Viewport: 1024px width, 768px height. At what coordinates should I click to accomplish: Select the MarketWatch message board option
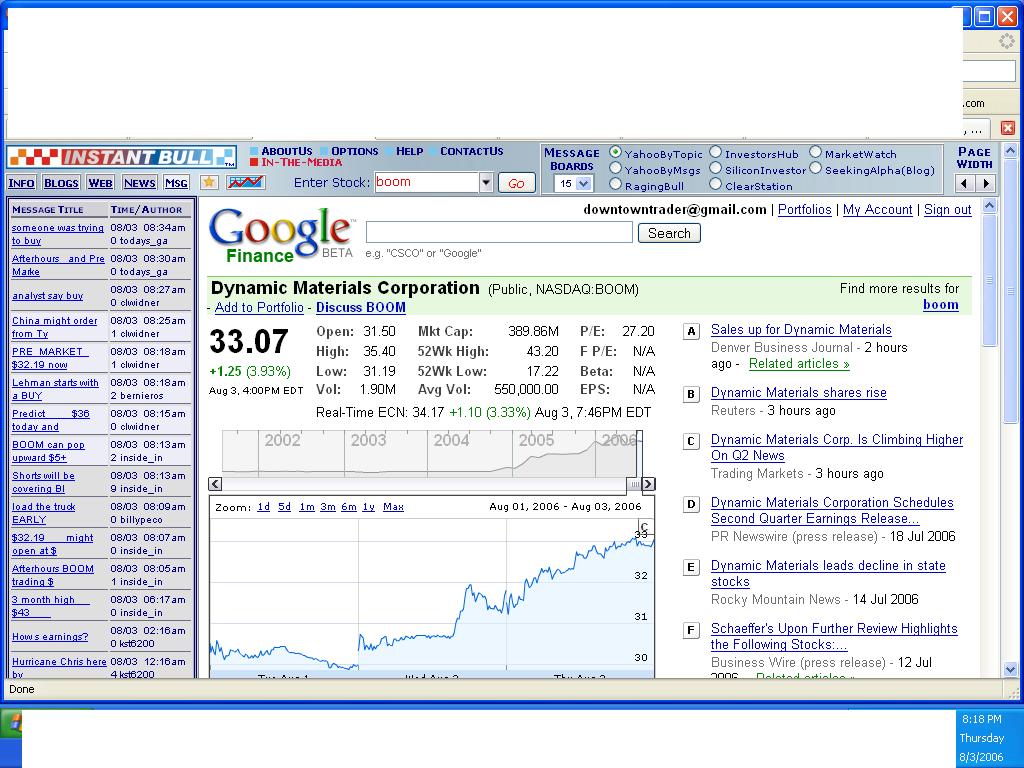816,152
